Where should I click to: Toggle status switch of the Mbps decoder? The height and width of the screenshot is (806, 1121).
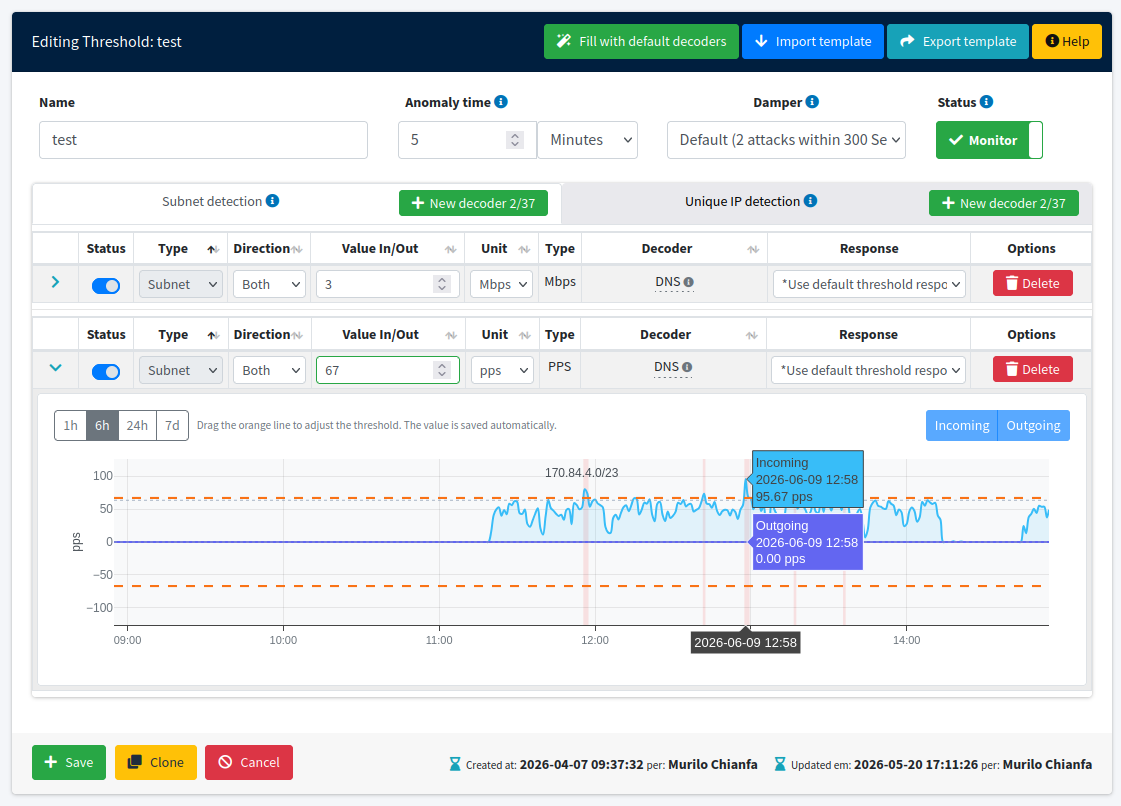click(x=106, y=285)
